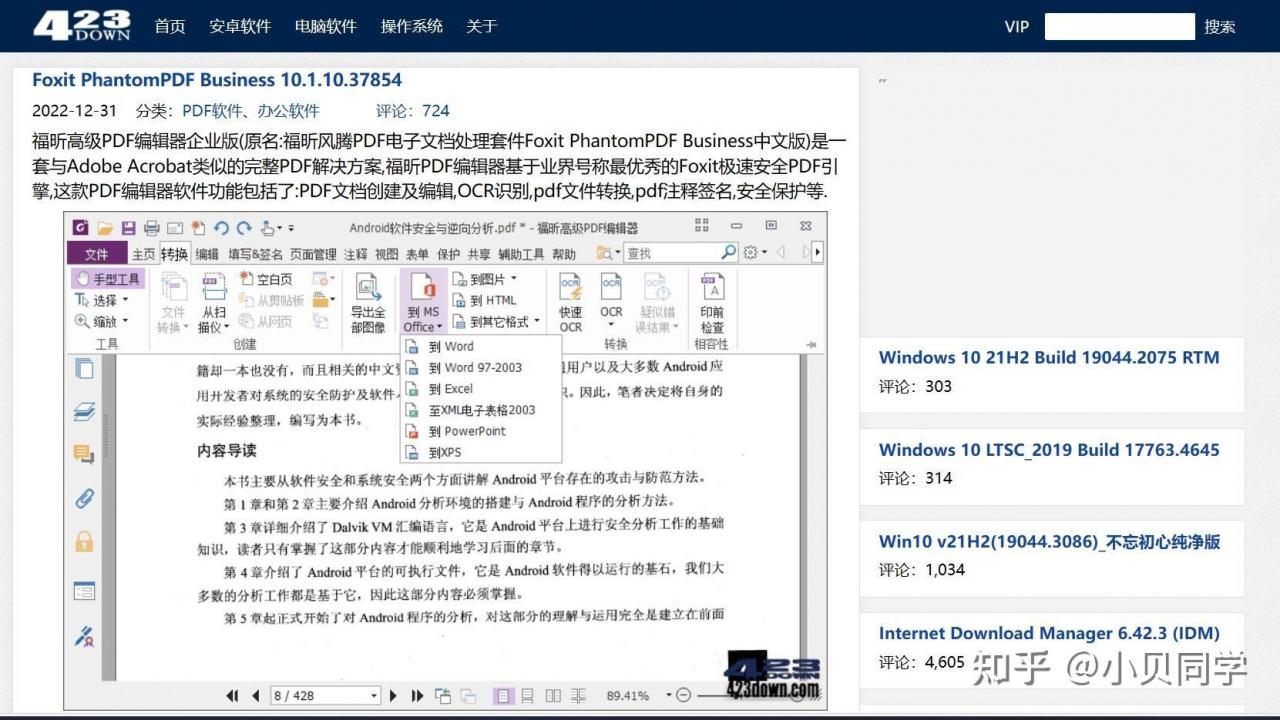Open the form fields side panel icon
Viewport: 1280px width, 720px height.
(84, 591)
